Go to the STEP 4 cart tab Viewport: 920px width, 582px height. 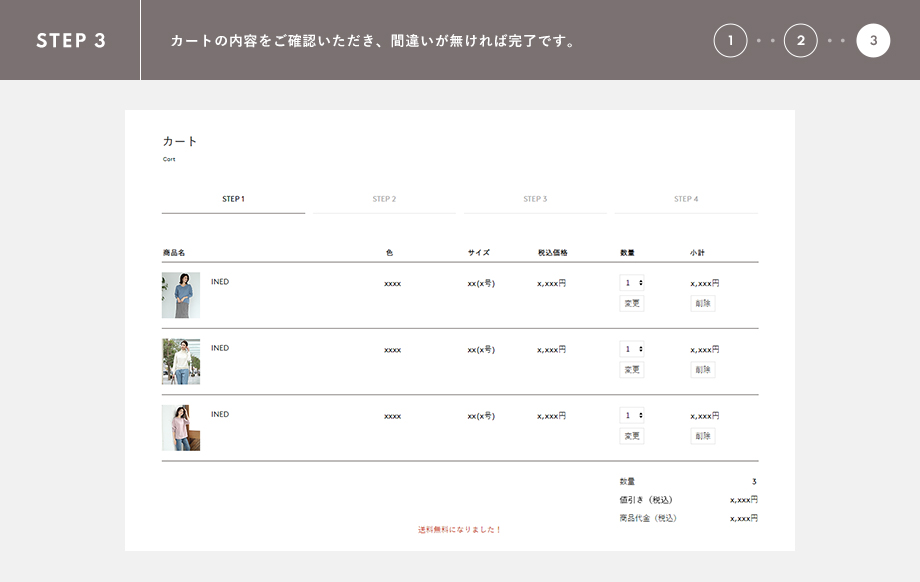point(686,199)
